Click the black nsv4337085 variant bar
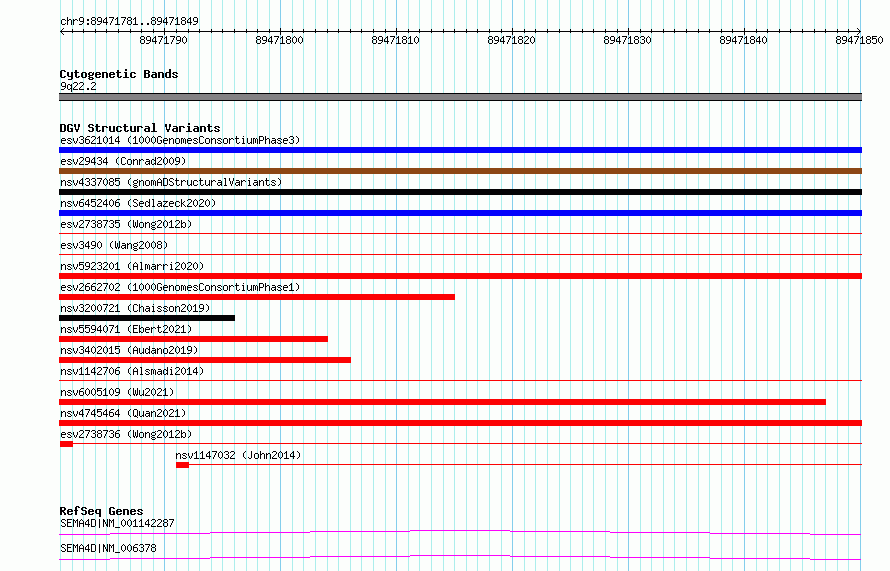 click(x=460, y=192)
